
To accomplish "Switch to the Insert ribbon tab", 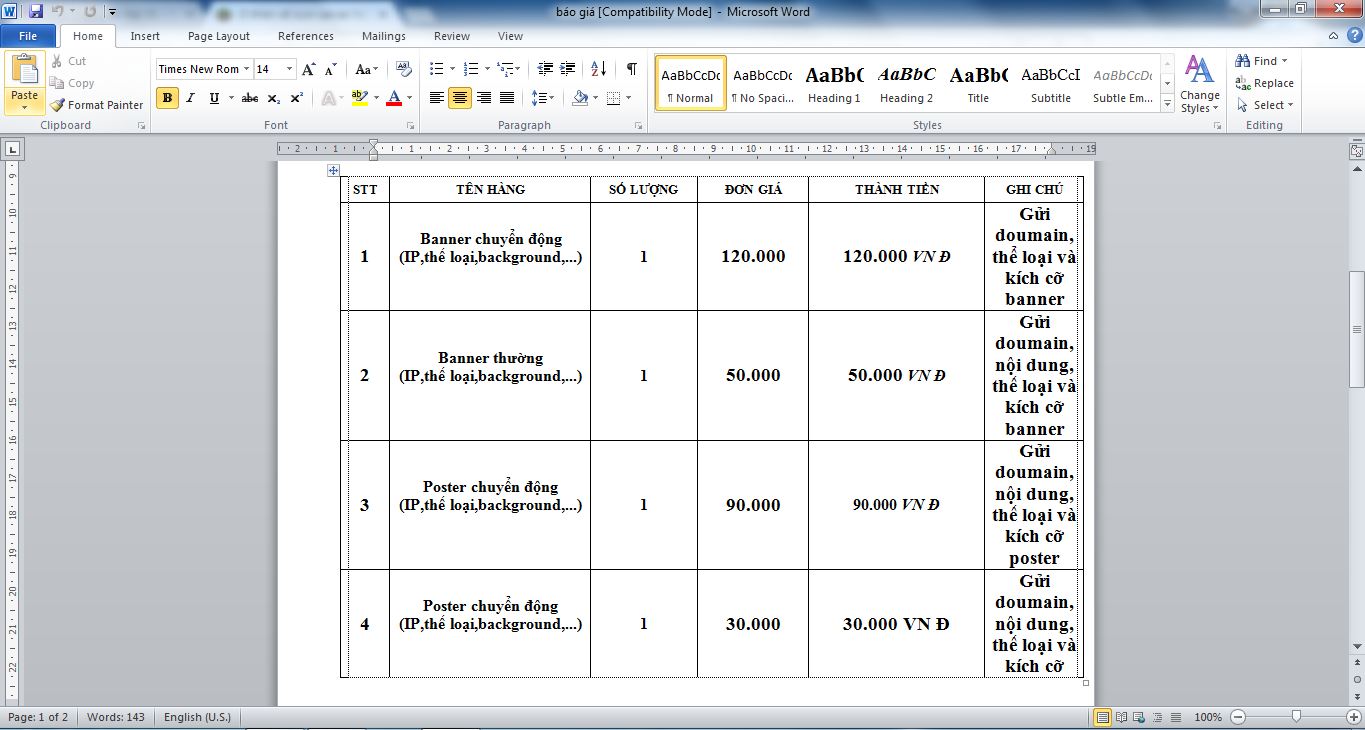I will (x=145, y=36).
